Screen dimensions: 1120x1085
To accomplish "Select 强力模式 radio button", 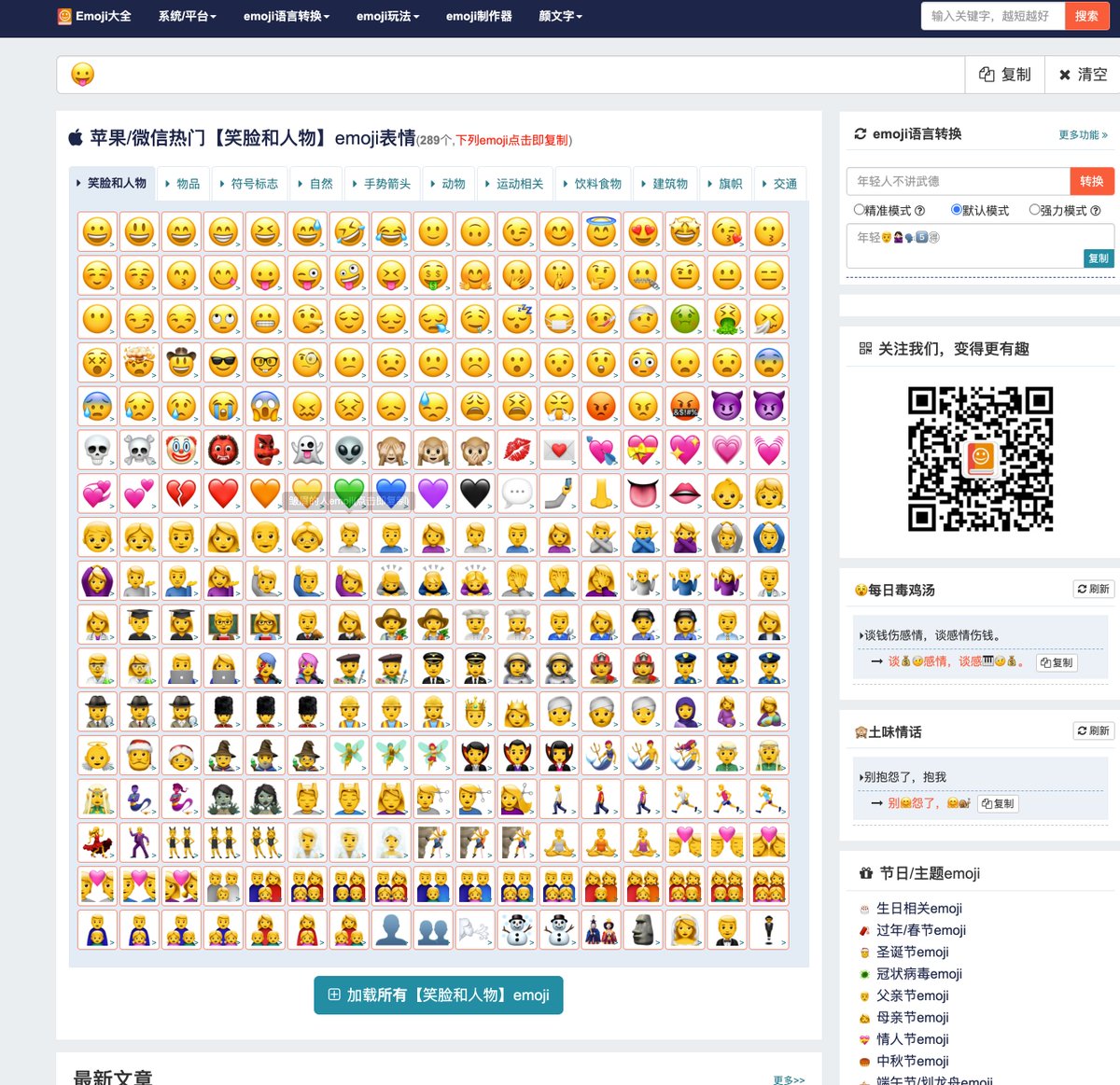I will coord(1034,210).
